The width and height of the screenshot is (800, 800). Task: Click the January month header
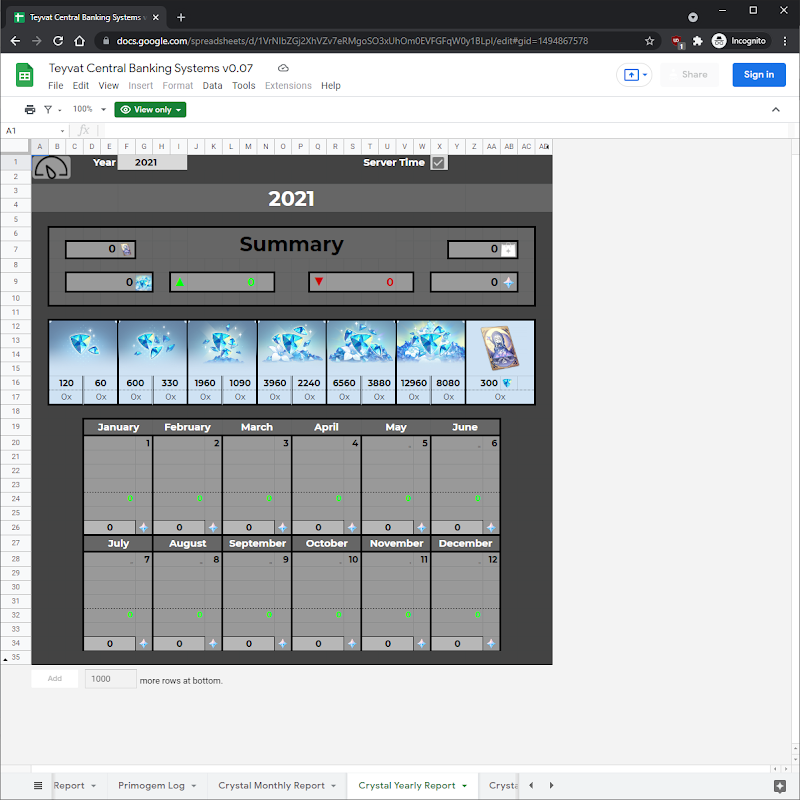pos(118,427)
